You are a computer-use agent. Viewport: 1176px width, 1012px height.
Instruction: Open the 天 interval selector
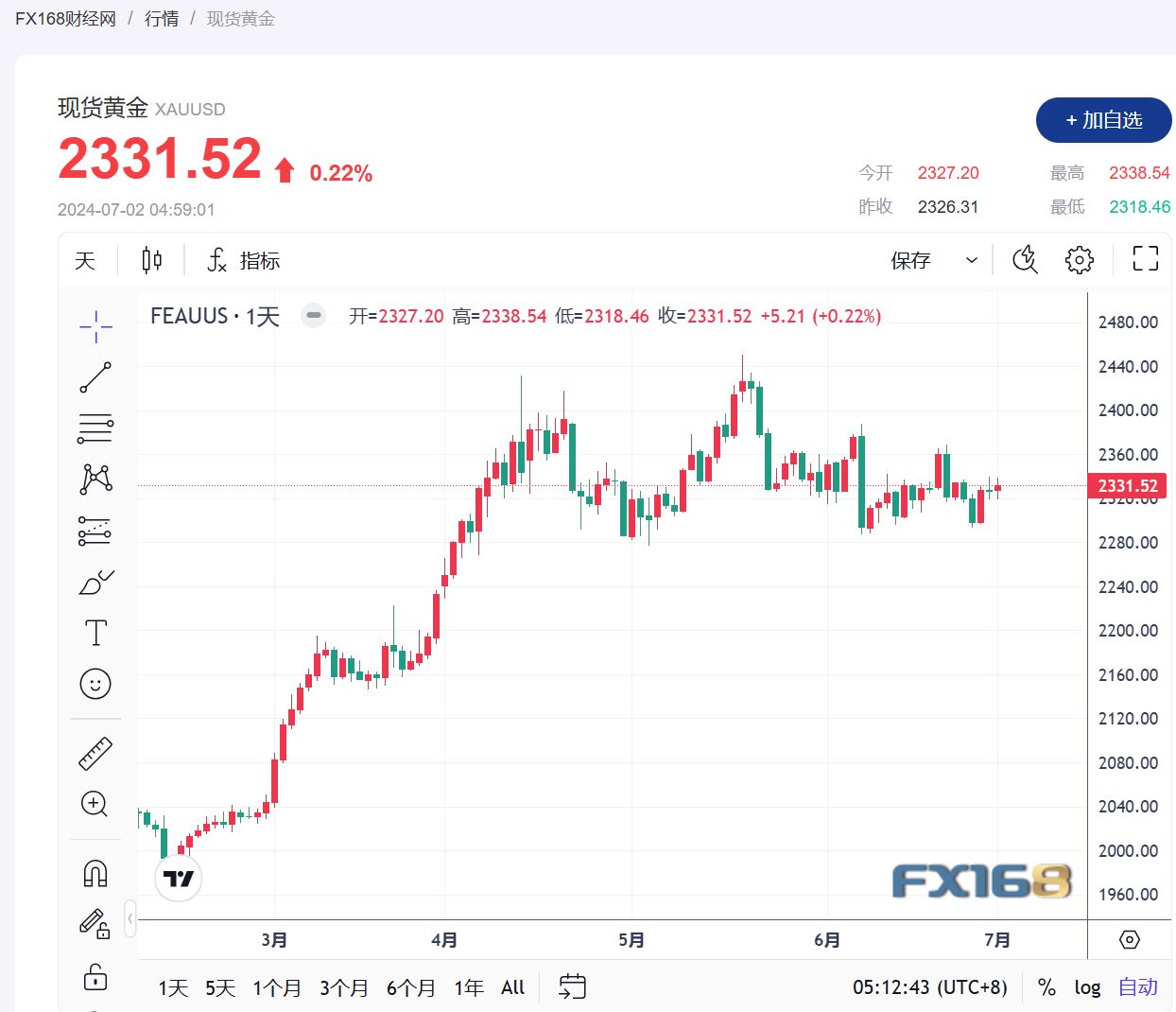point(85,260)
